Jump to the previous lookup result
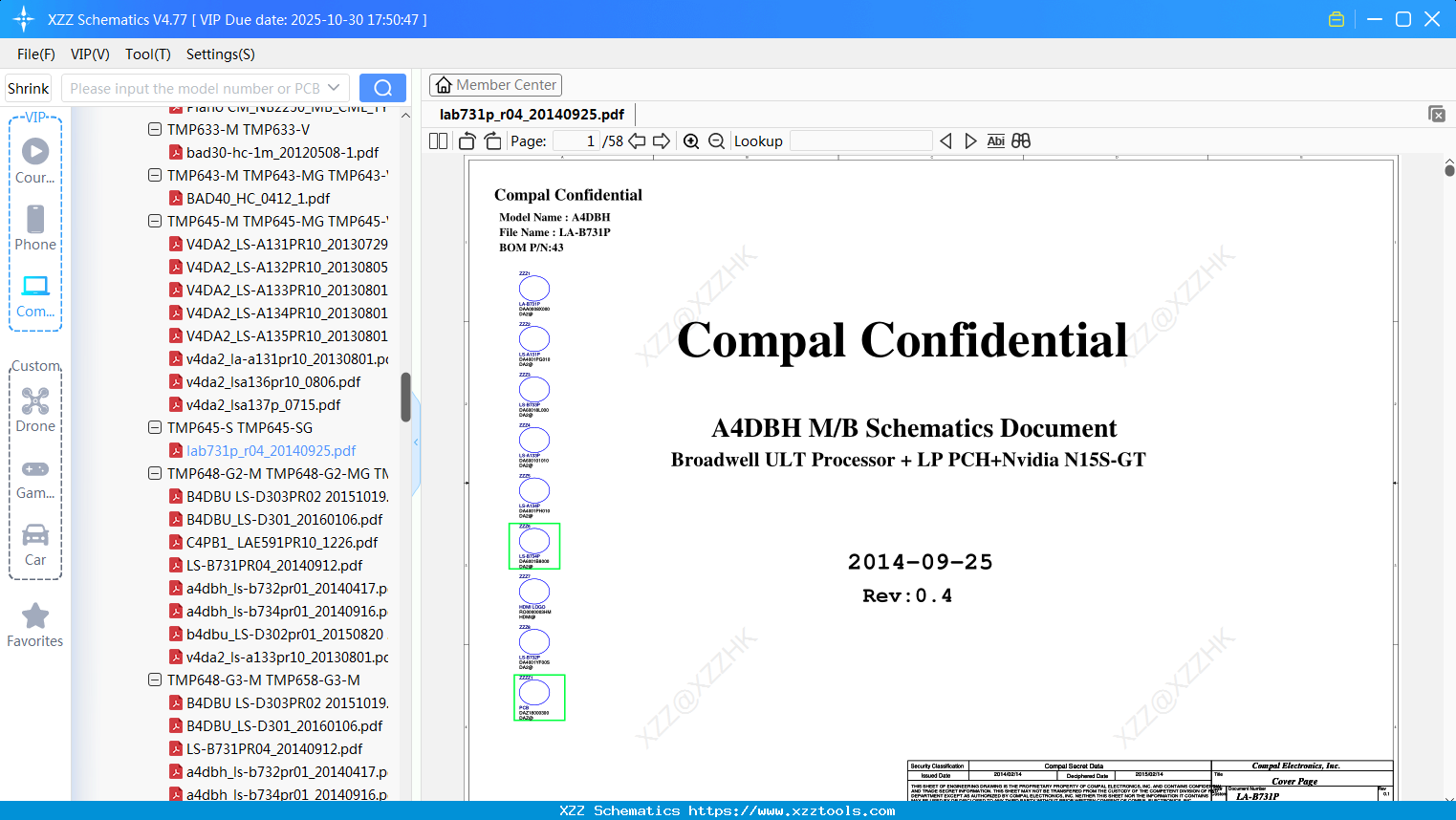The image size is (1456, 820). tap(945, 141)
